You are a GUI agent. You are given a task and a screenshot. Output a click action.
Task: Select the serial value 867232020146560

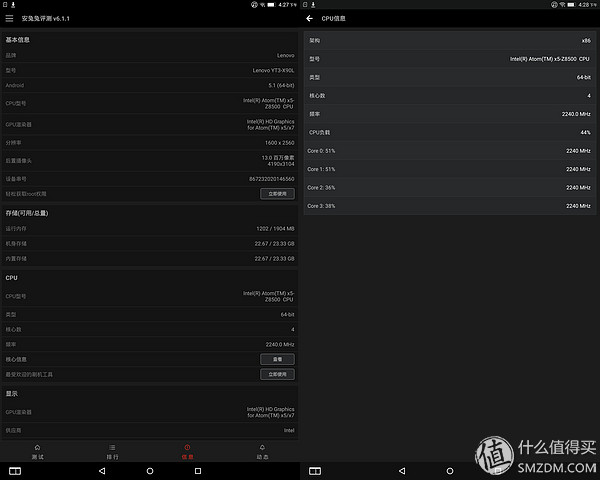pyautogui.click(x=272, y=179)
